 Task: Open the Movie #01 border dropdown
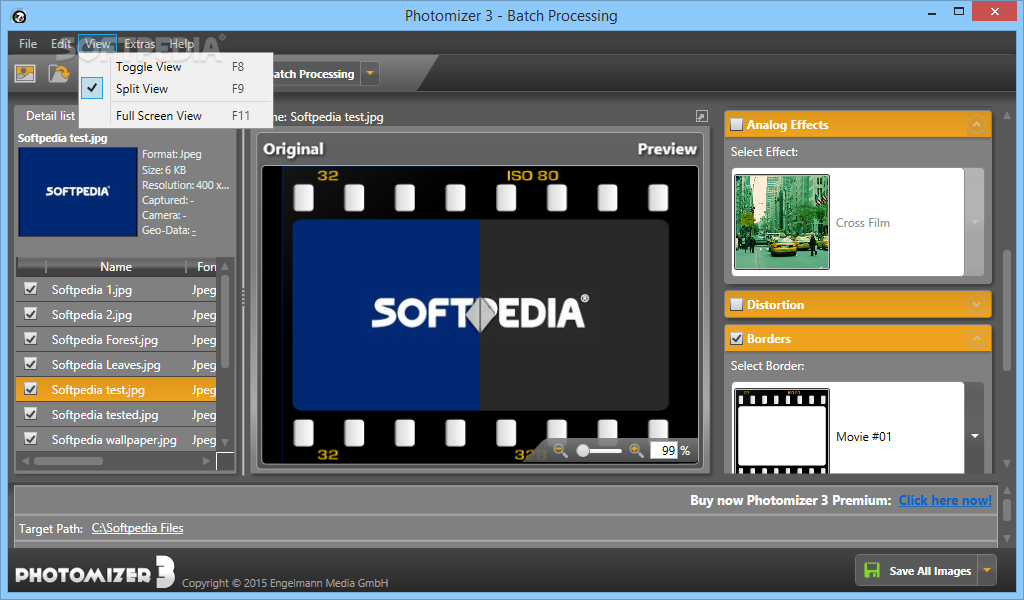974,435
